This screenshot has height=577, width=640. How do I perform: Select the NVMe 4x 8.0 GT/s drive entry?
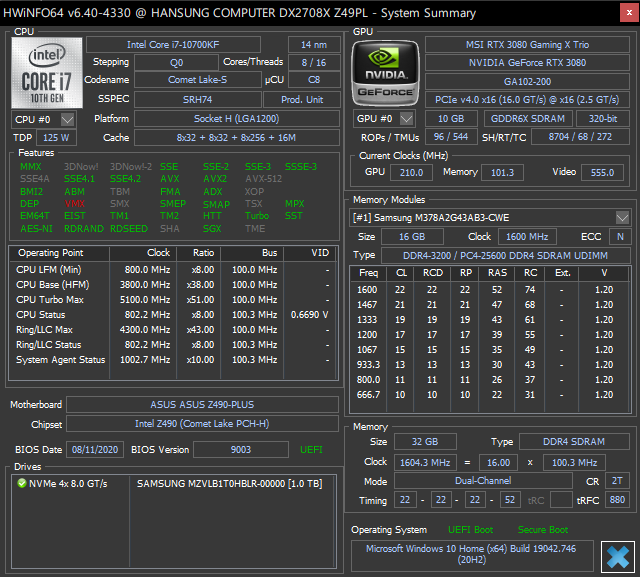[68, 484]
